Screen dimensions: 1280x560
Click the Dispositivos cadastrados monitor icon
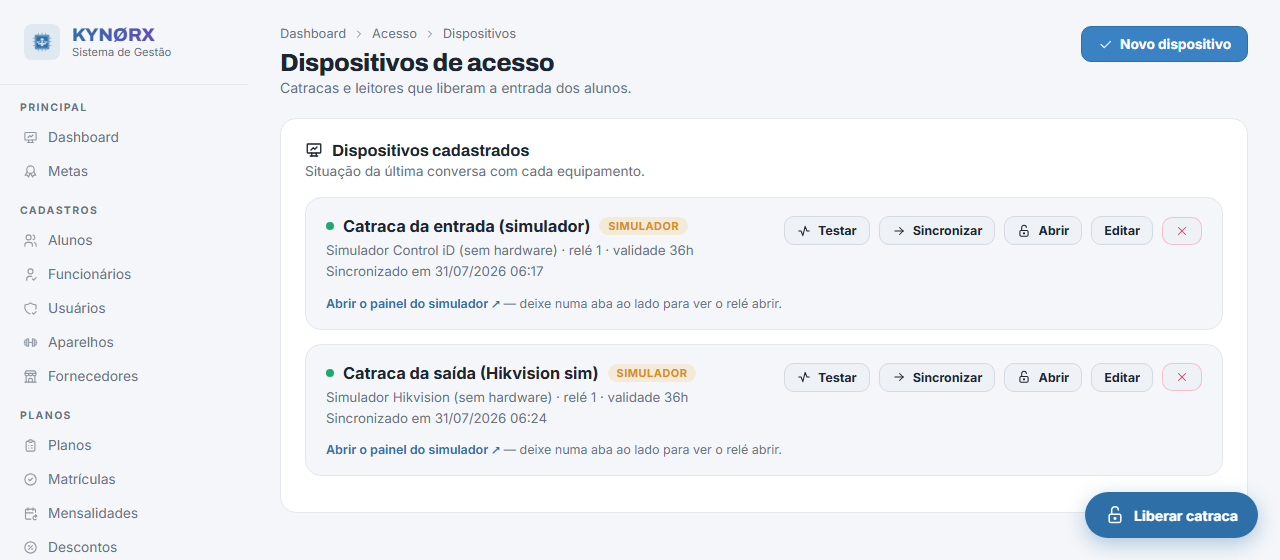click(314, 150)
